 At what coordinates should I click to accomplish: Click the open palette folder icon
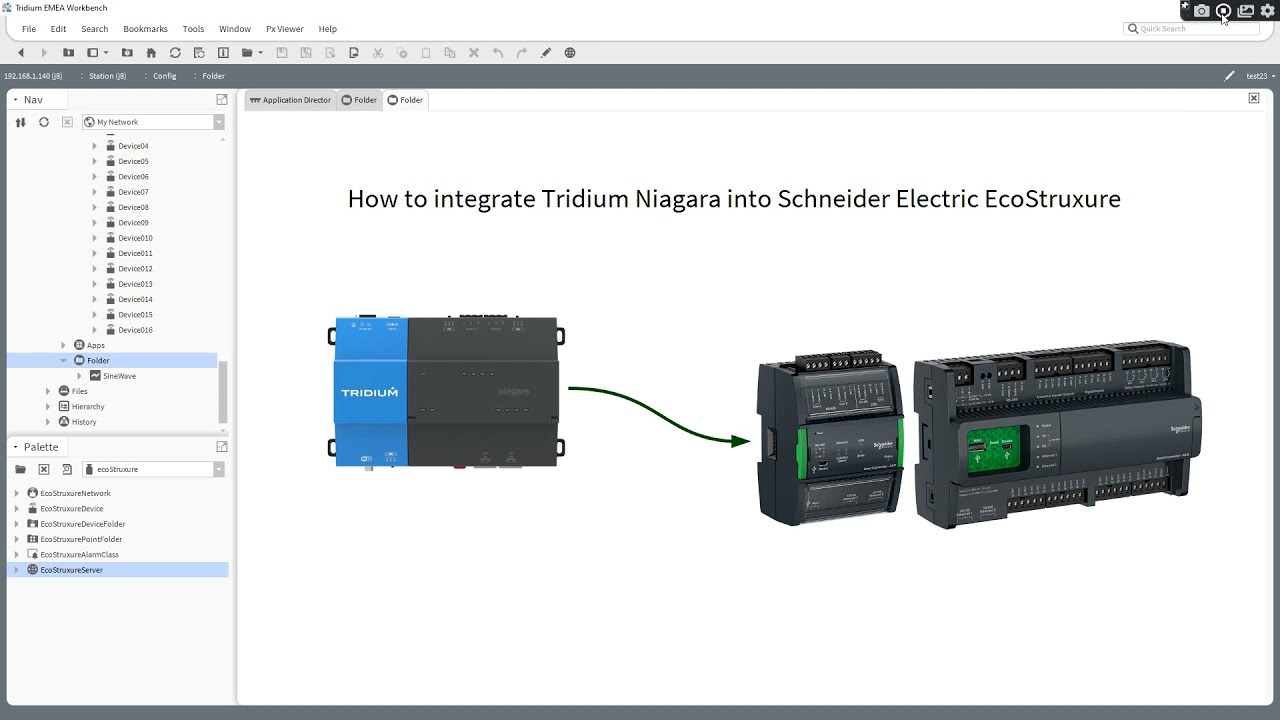click(x=20, y=469)
